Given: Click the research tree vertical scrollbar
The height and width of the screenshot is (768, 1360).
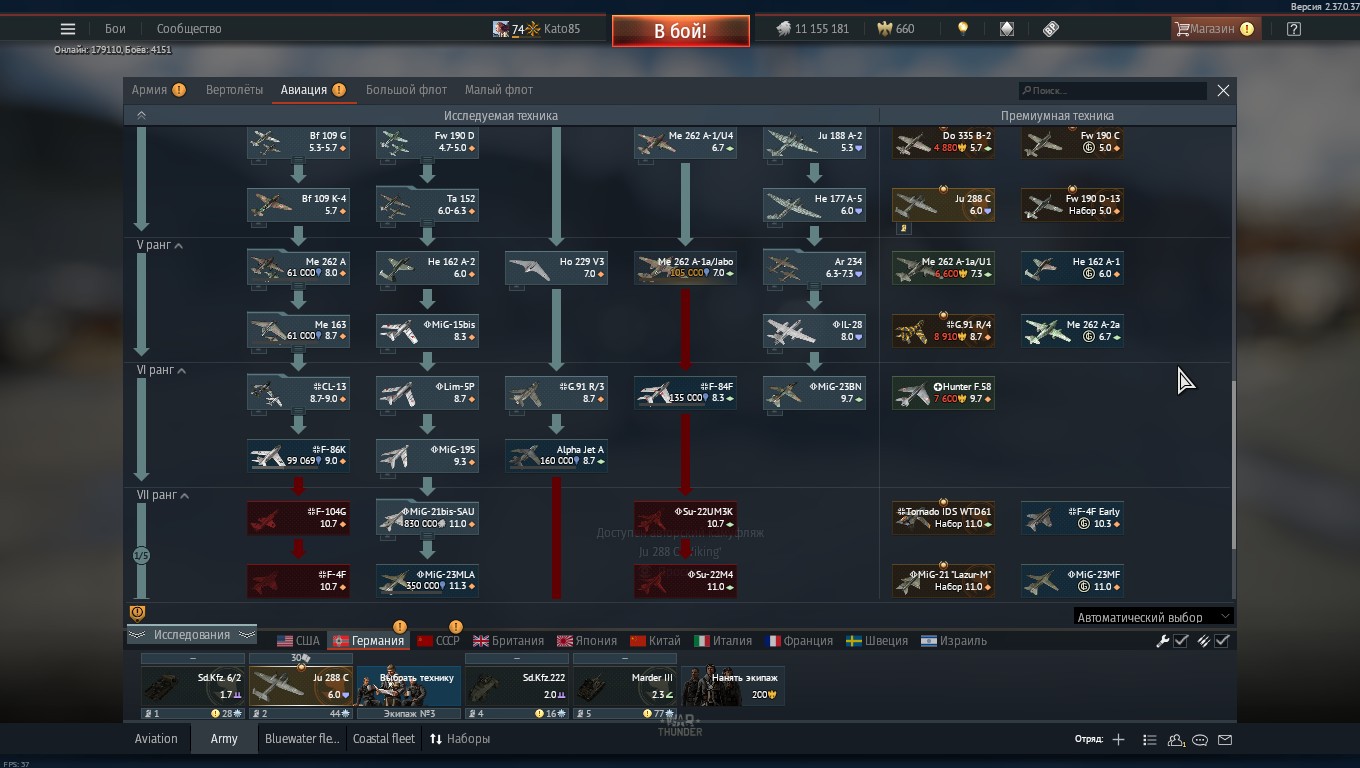Looking at the screenshot, I should coord(1232,465).
